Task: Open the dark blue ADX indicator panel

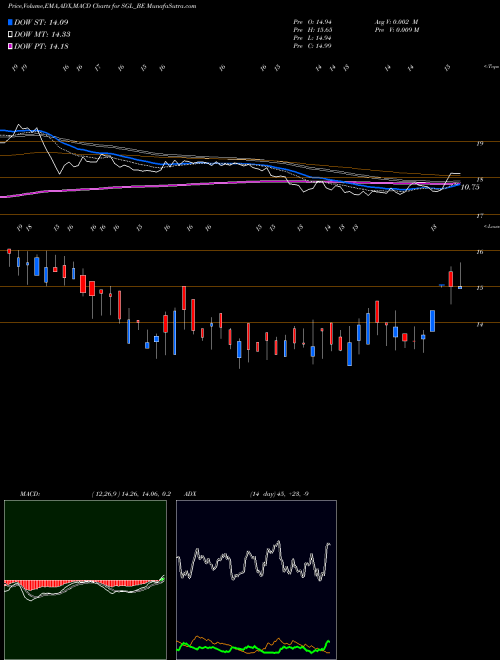Action: 256,580
